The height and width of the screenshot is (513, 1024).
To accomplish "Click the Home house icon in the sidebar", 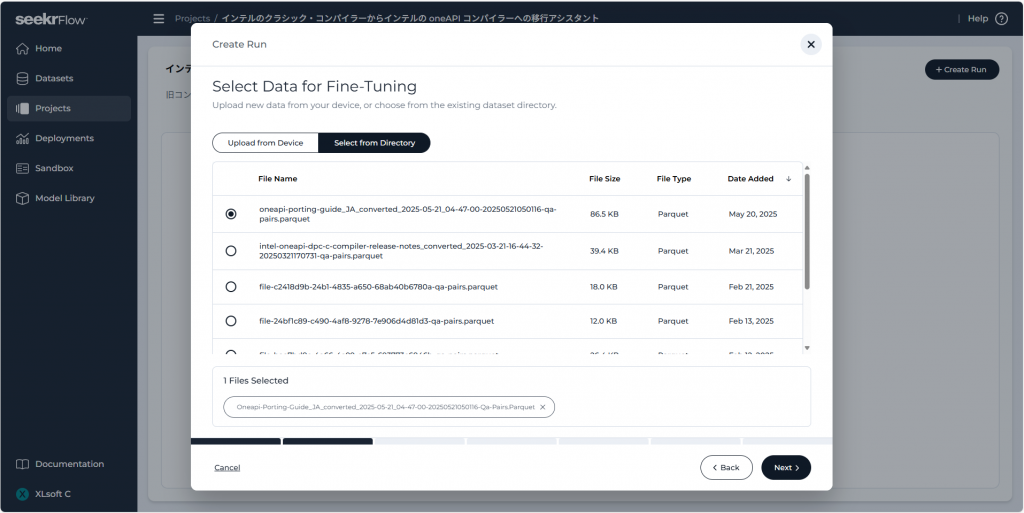I will 22,48.
